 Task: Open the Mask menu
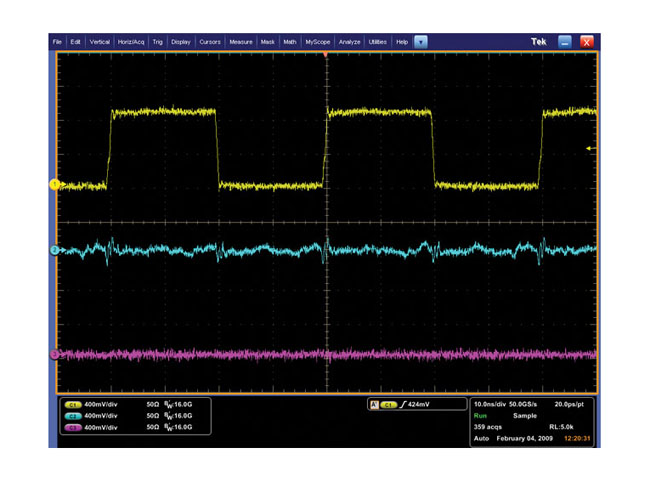point(267,42)
